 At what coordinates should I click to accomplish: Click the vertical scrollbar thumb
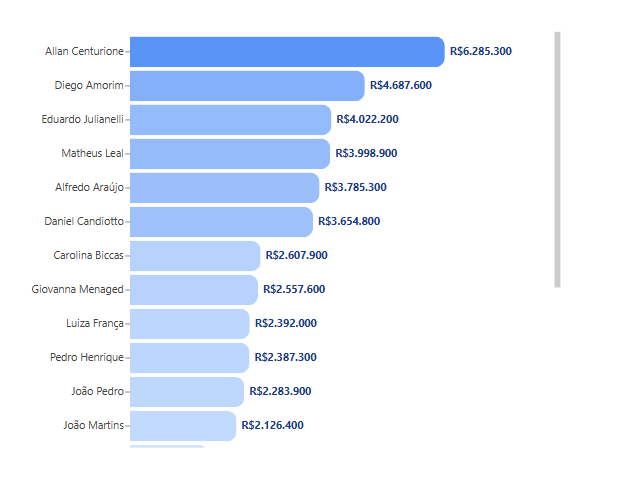click(557, 160)
